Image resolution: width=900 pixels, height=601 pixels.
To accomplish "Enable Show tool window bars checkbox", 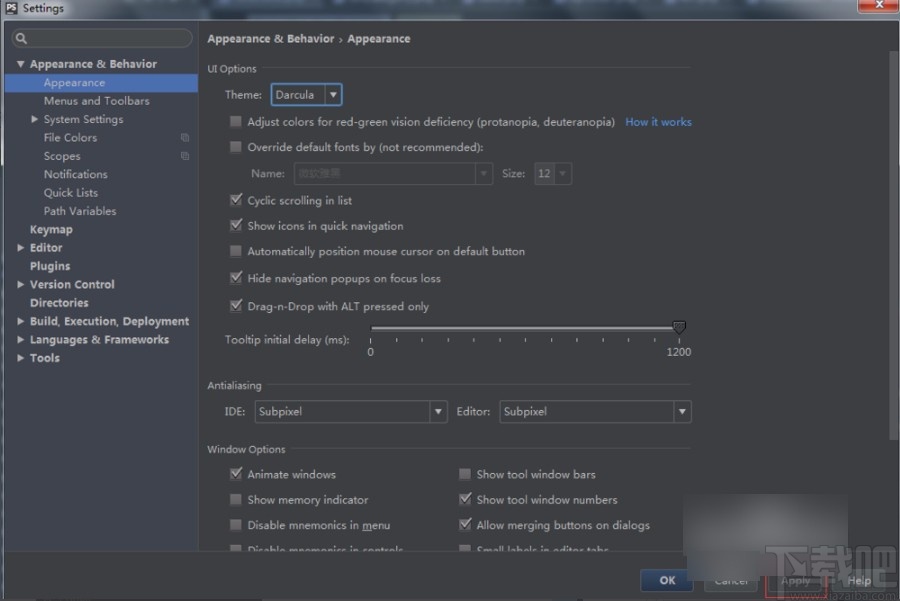I will point(465,474).
